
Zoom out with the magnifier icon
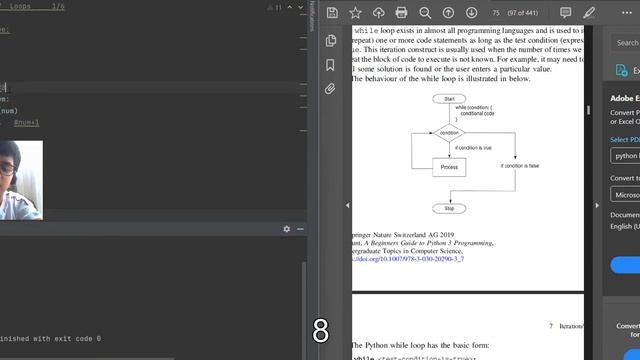(x=425, y=13)
